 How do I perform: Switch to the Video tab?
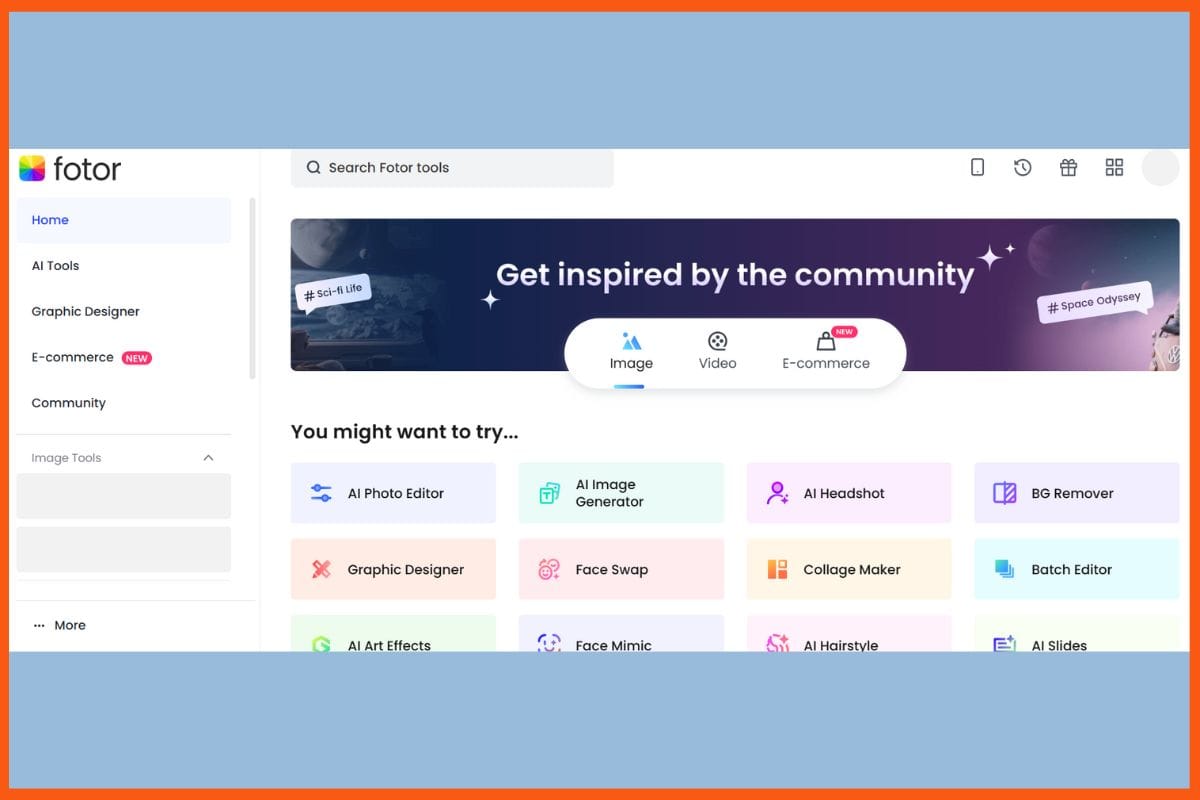[x=717, y=353]
